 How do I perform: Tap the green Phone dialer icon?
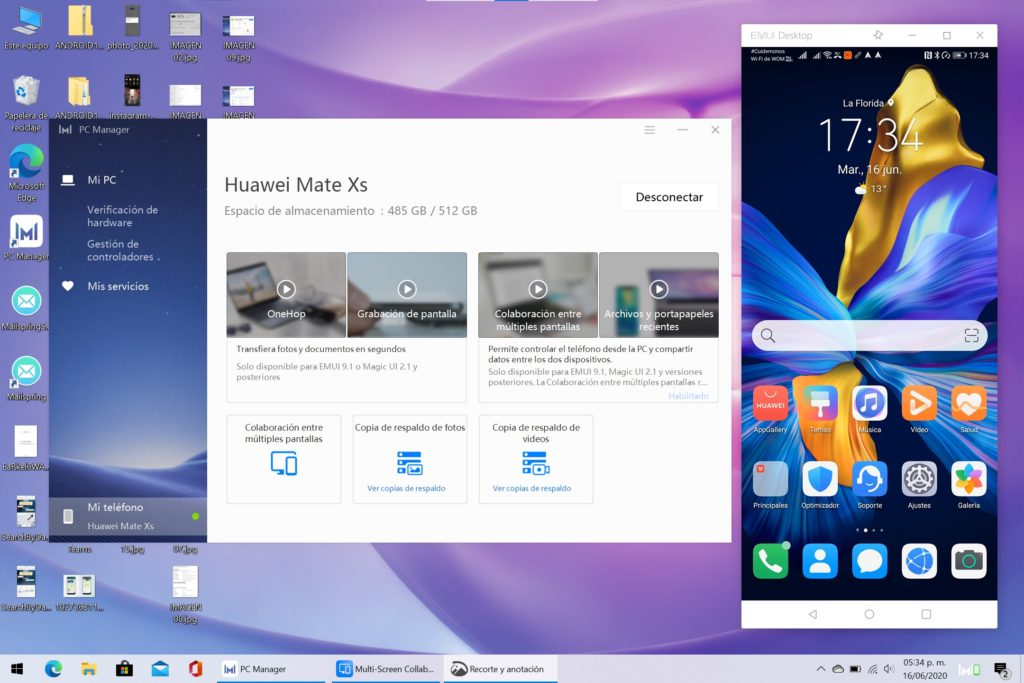(x=770, y=561)
